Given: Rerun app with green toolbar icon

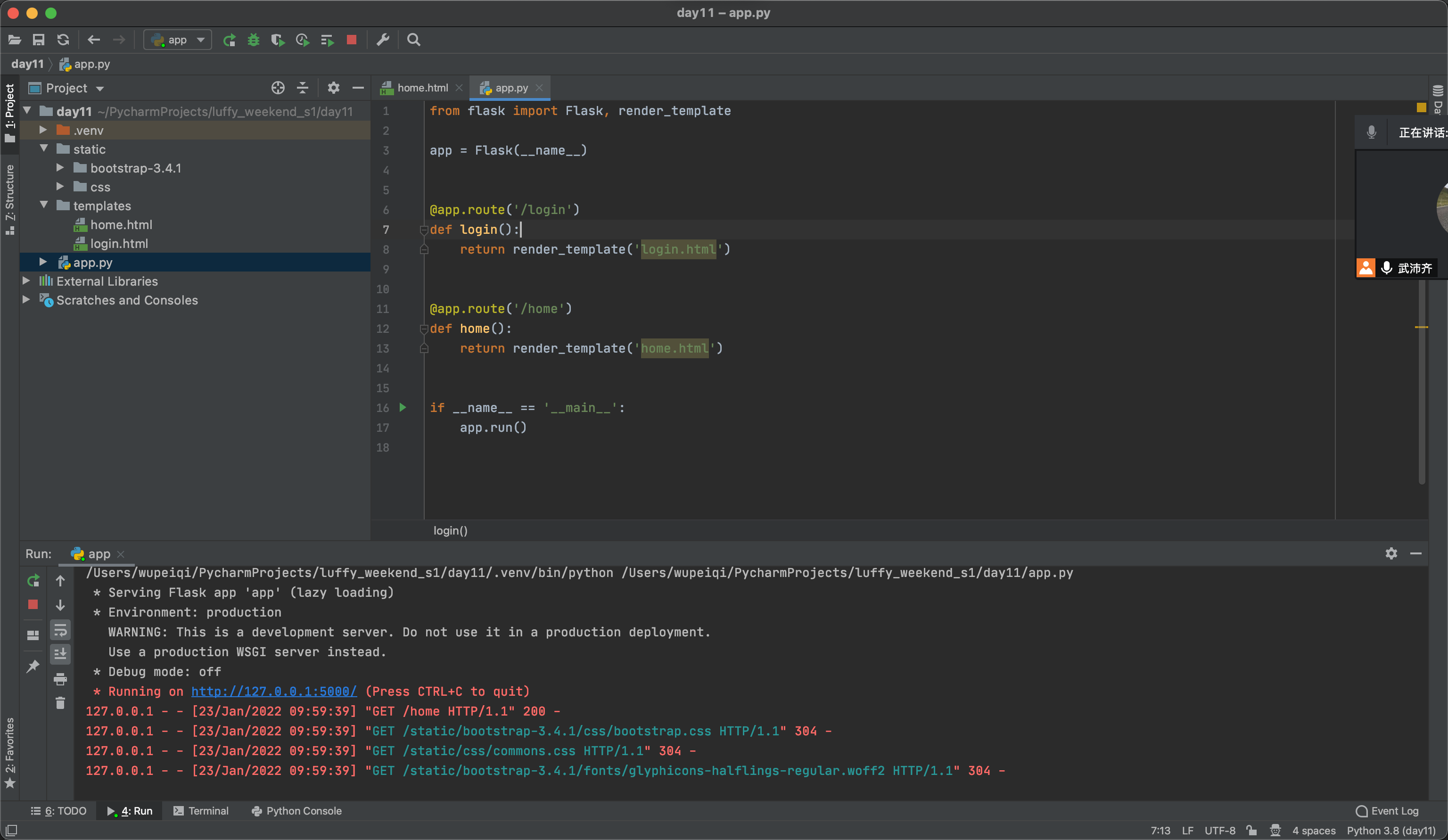Looking at the screenshot, I should (229, 40).
